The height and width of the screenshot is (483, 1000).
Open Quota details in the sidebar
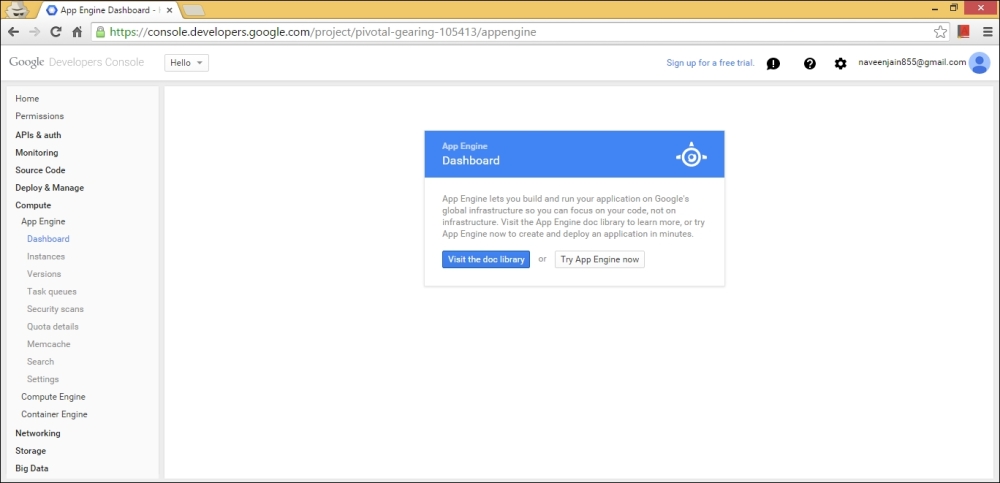53,326
